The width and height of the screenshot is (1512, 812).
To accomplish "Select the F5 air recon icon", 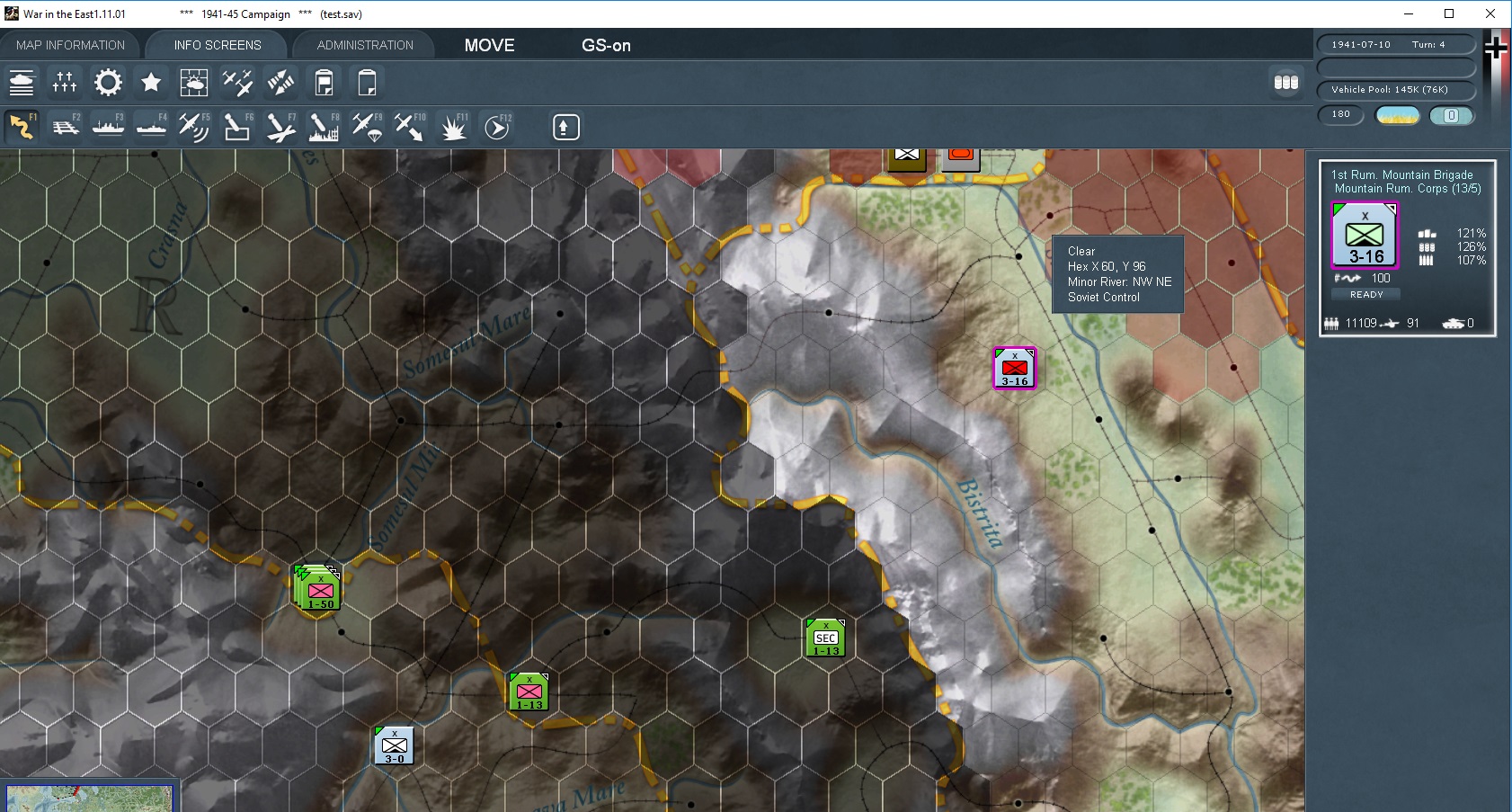I will click(194, 127).
